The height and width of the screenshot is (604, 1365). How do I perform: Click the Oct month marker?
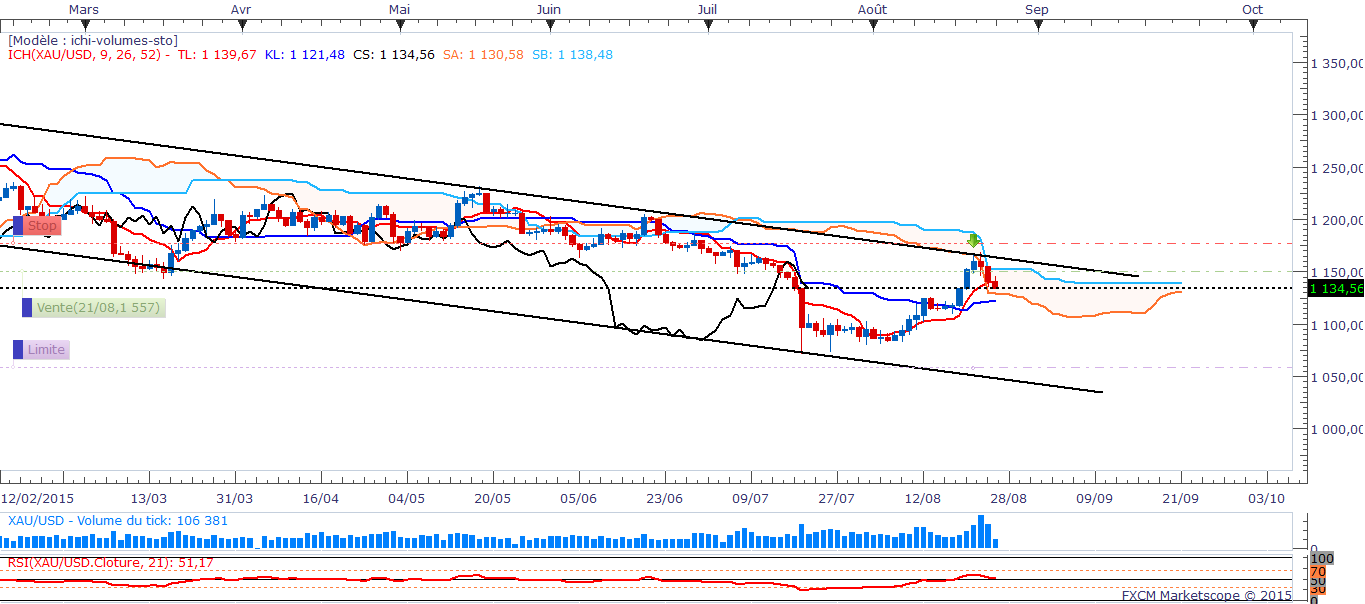point(1252,9)
